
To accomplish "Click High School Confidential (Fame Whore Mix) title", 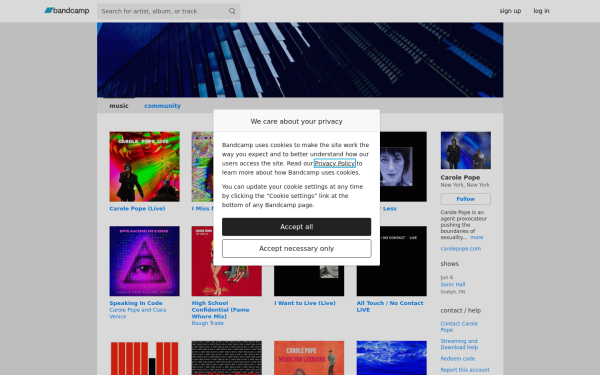I will (220, 310).
